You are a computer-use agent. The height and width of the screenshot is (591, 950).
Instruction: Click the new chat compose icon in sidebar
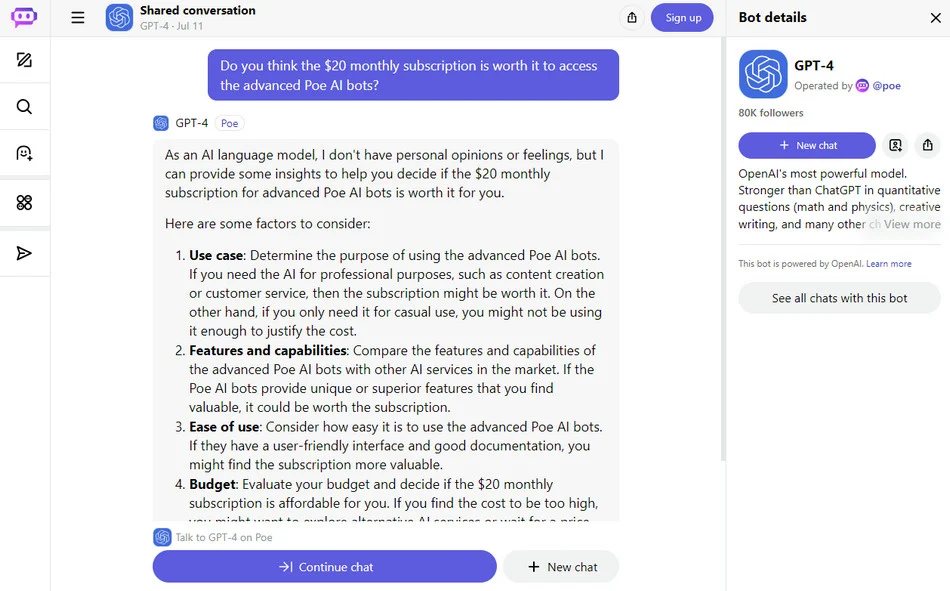[24, 60]
